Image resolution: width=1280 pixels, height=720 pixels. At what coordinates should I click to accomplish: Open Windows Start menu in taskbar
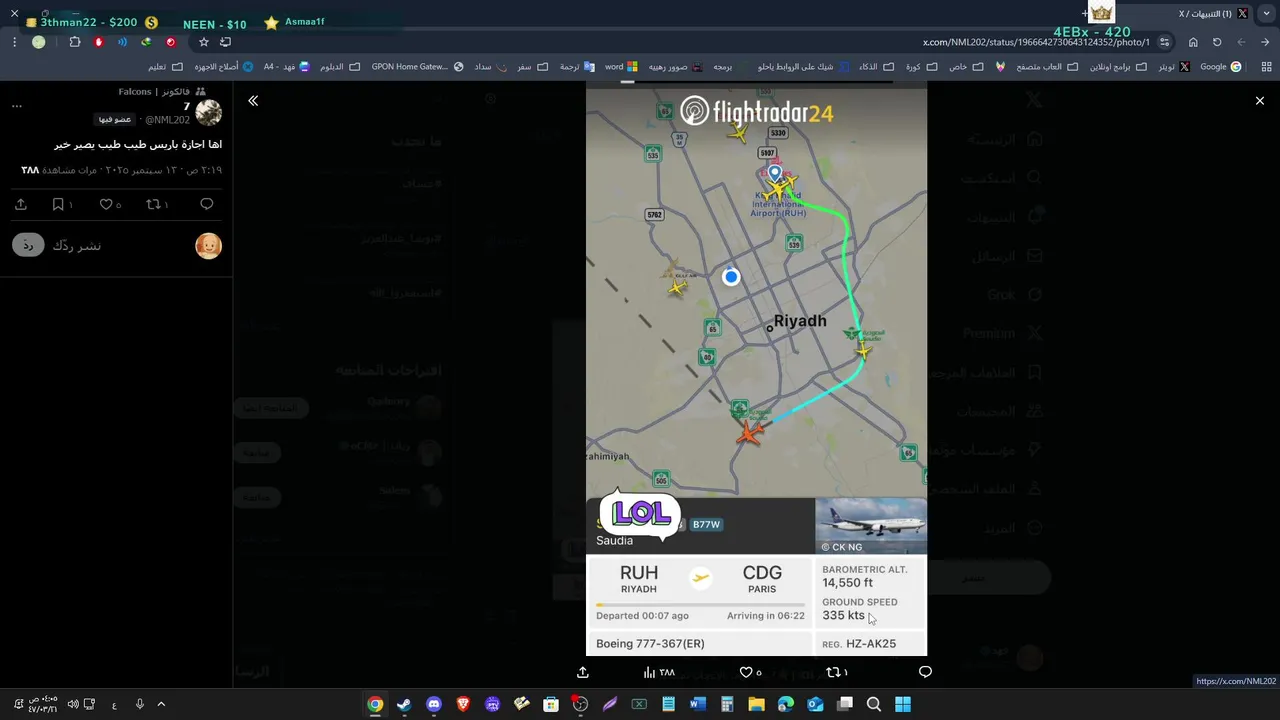(x=903, y=704)
